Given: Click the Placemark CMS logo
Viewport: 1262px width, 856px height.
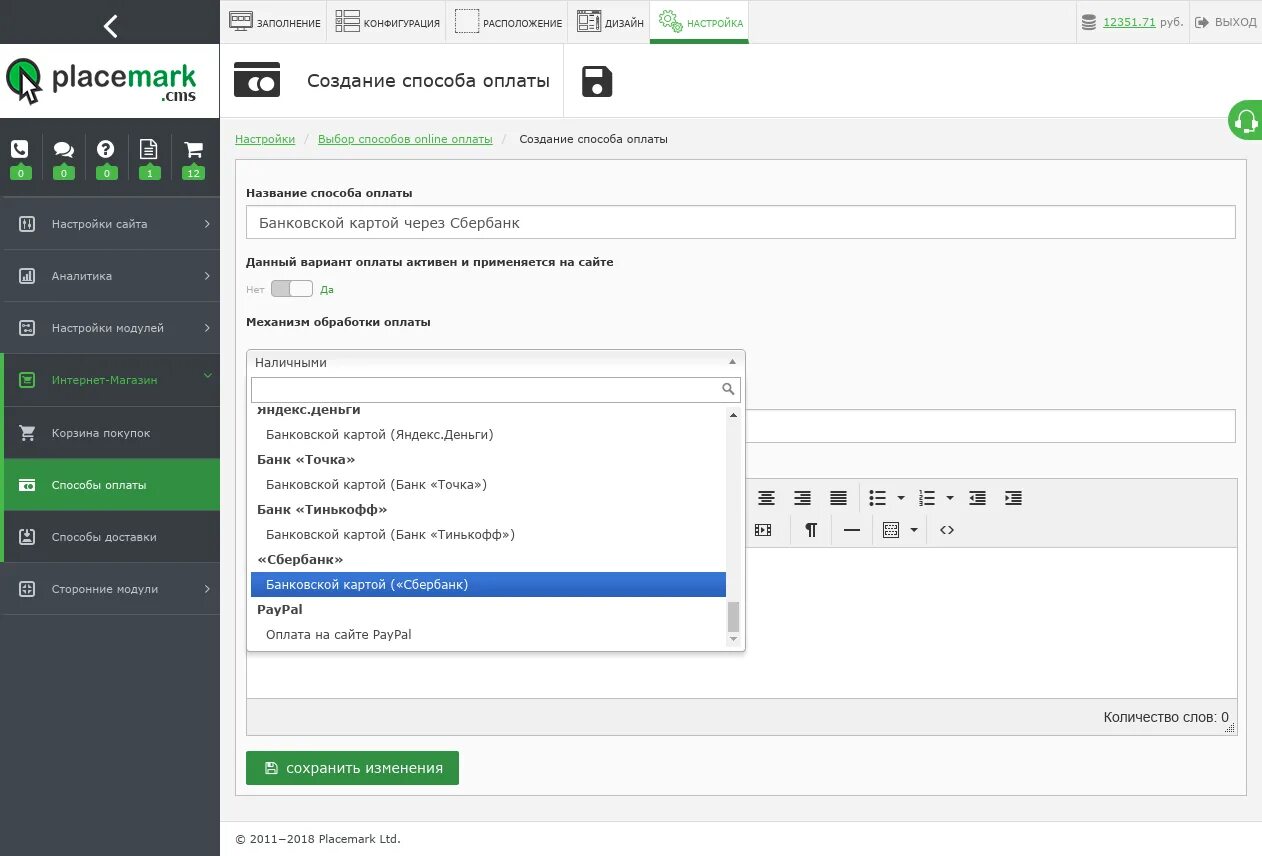Looking at the screenshot, I should click(x=101, y=82).
